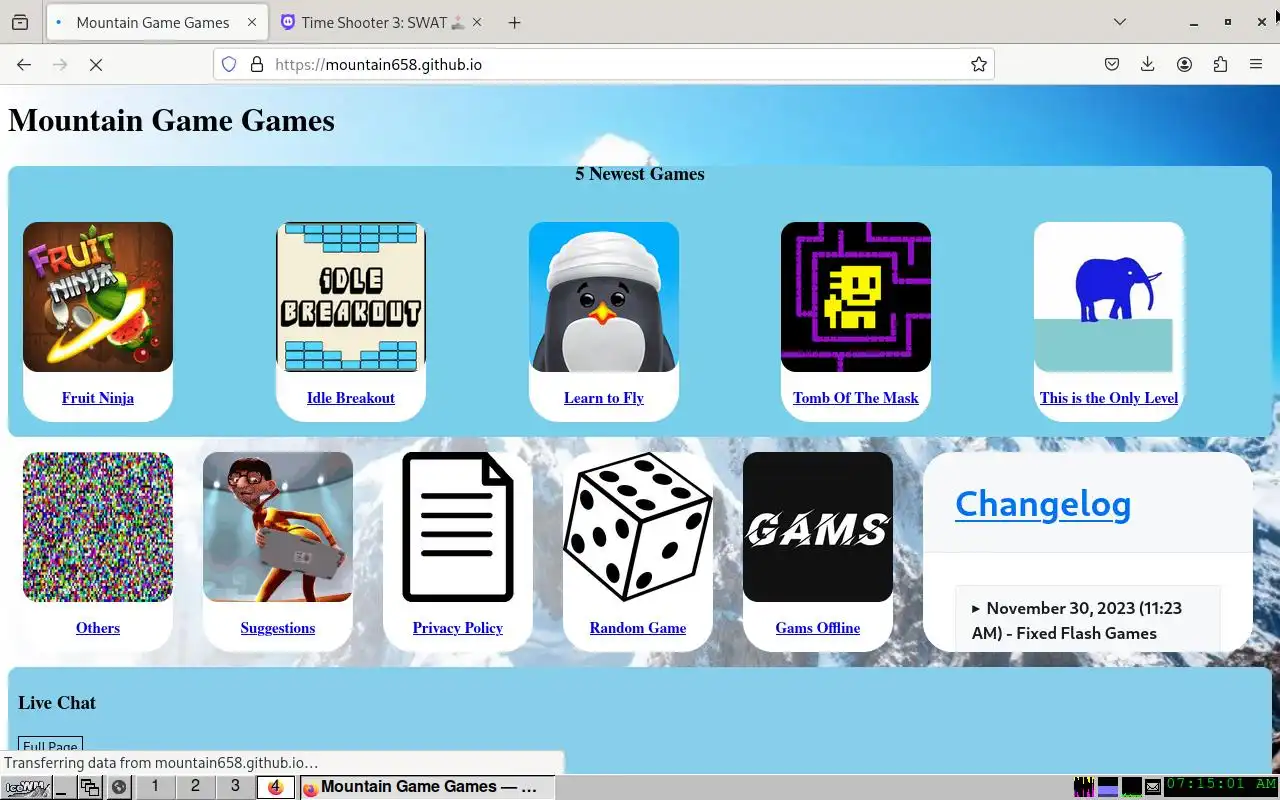Go back to the previous page

(24, 64)
